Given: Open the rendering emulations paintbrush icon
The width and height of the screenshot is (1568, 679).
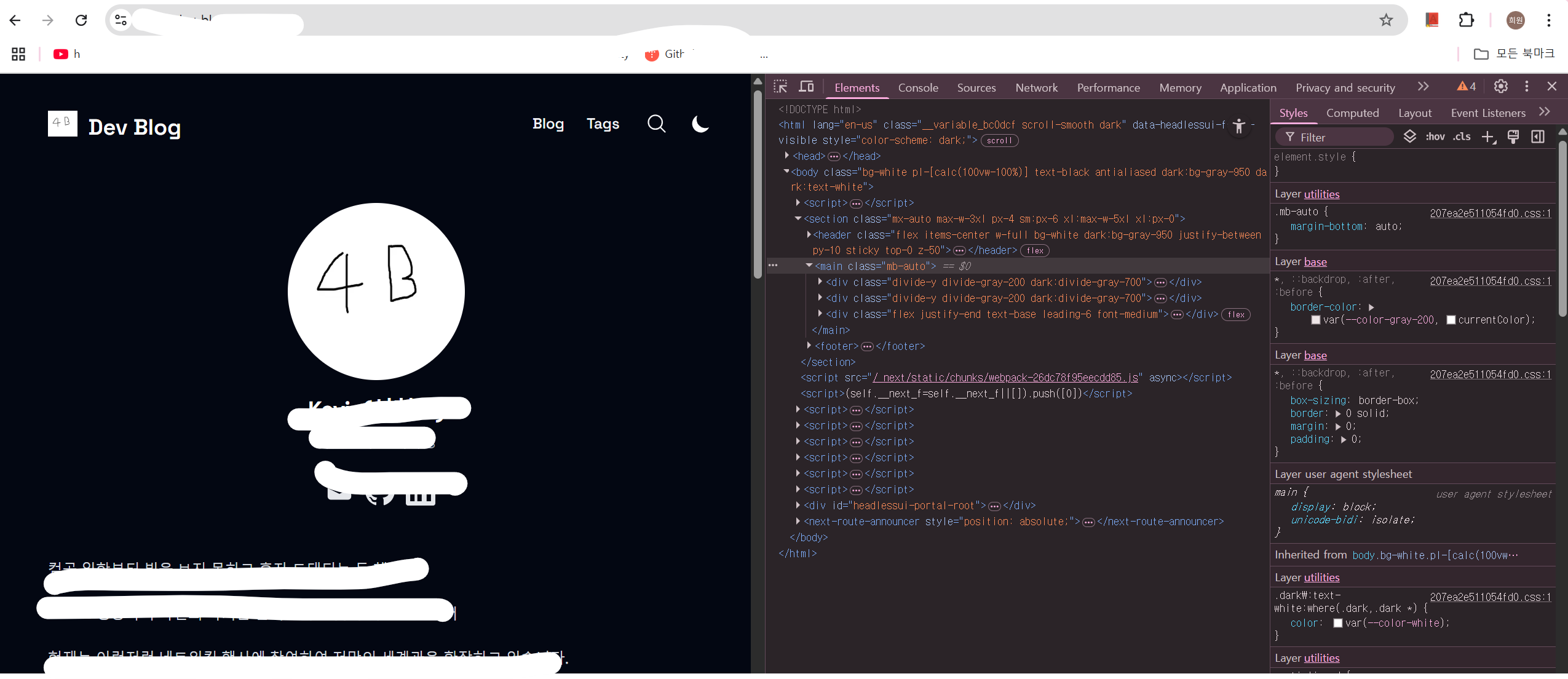Looking at the screenshot, I should point(1513,137).
